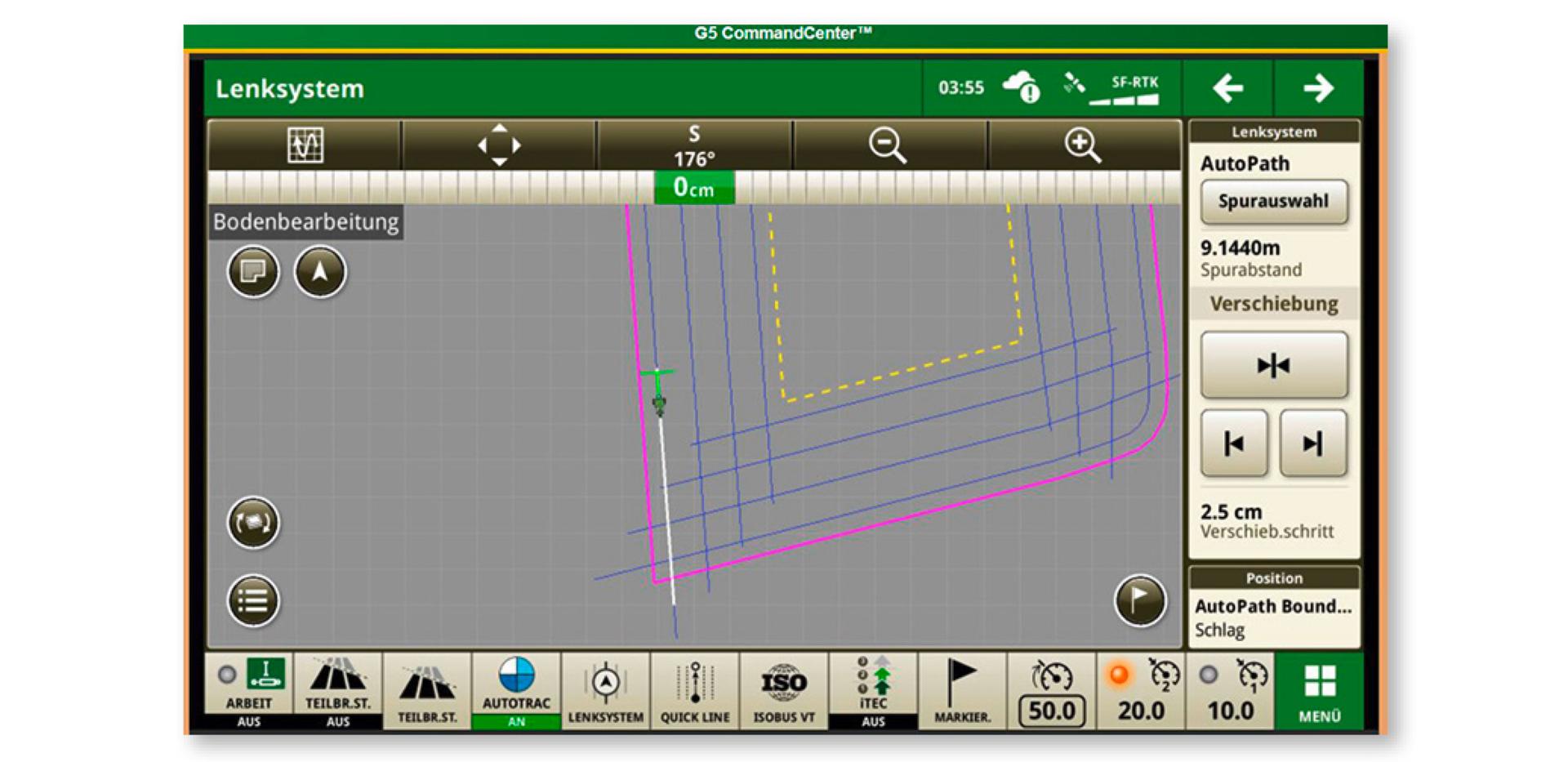Click the Lenksystem page title
Image resolution: width=1568 pixels, height=762 pixels.
point(290,88)
